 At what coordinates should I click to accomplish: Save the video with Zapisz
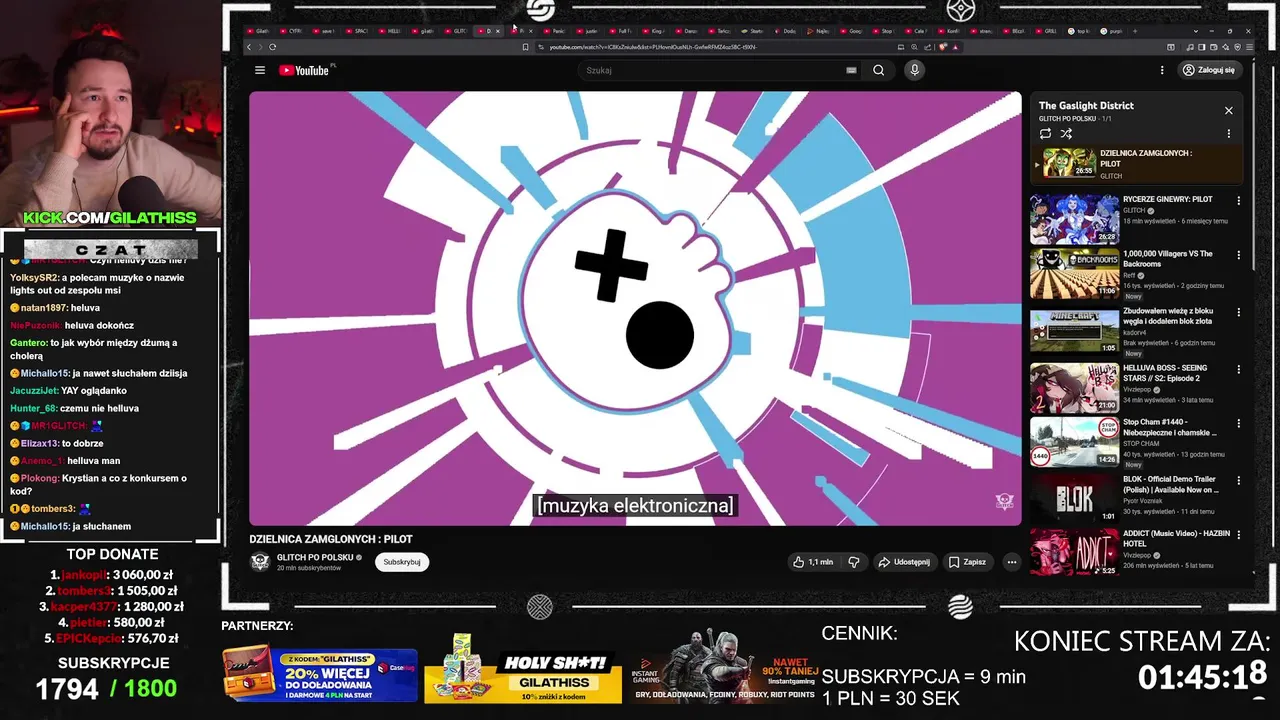click(968, 562)
